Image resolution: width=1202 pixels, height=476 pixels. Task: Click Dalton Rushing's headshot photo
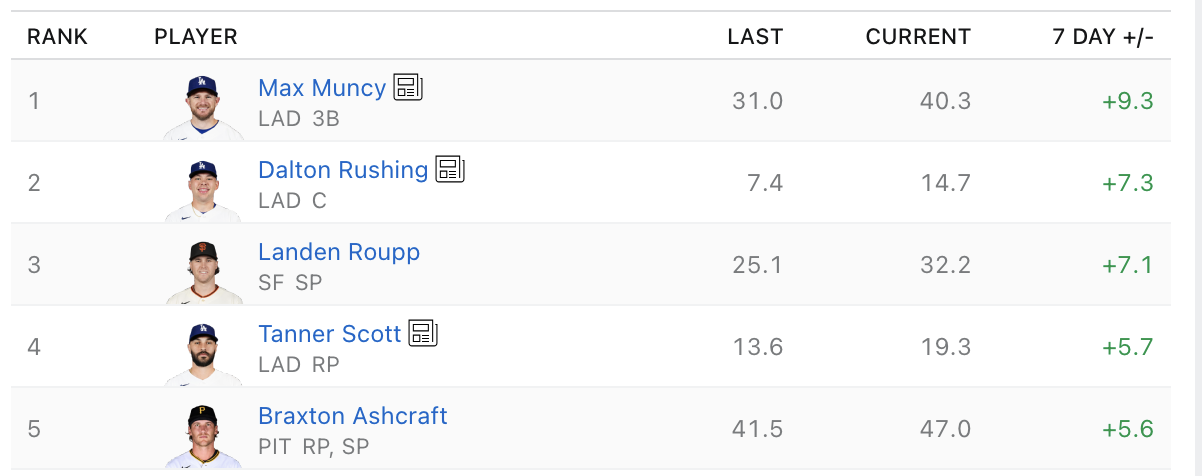tap(203, 188)
